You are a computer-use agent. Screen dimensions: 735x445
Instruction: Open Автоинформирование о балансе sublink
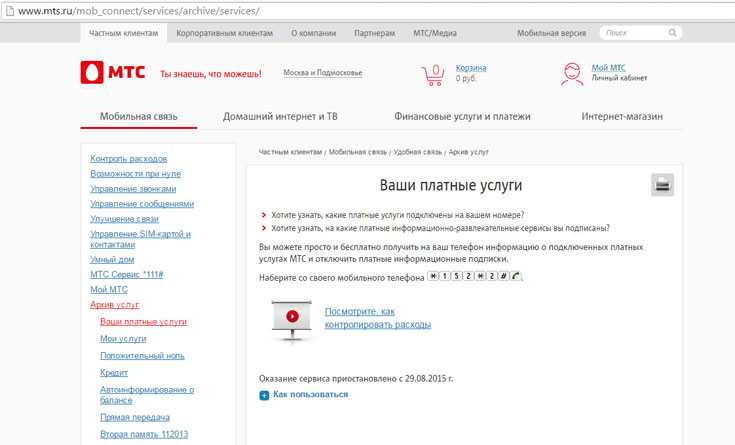tap(147, 395)
